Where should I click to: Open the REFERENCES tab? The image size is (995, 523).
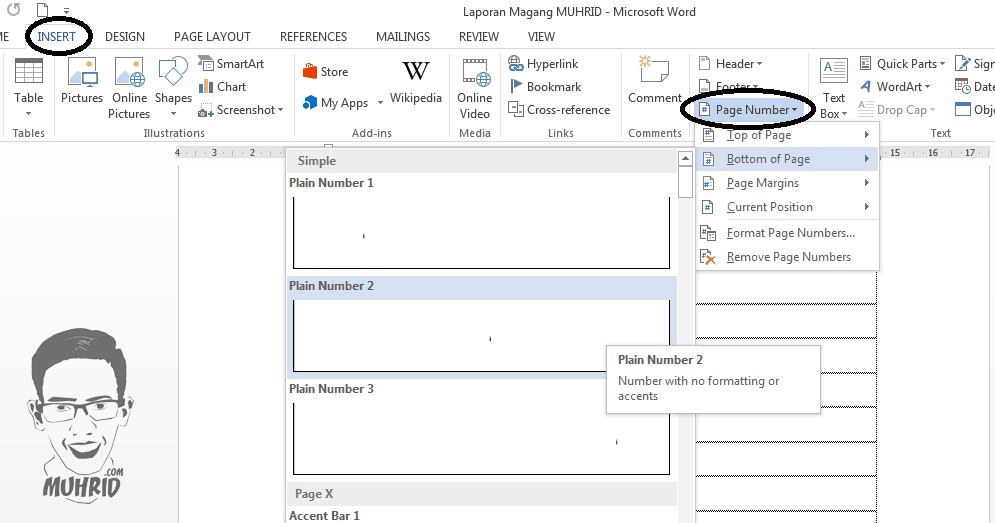coord(313,37)
